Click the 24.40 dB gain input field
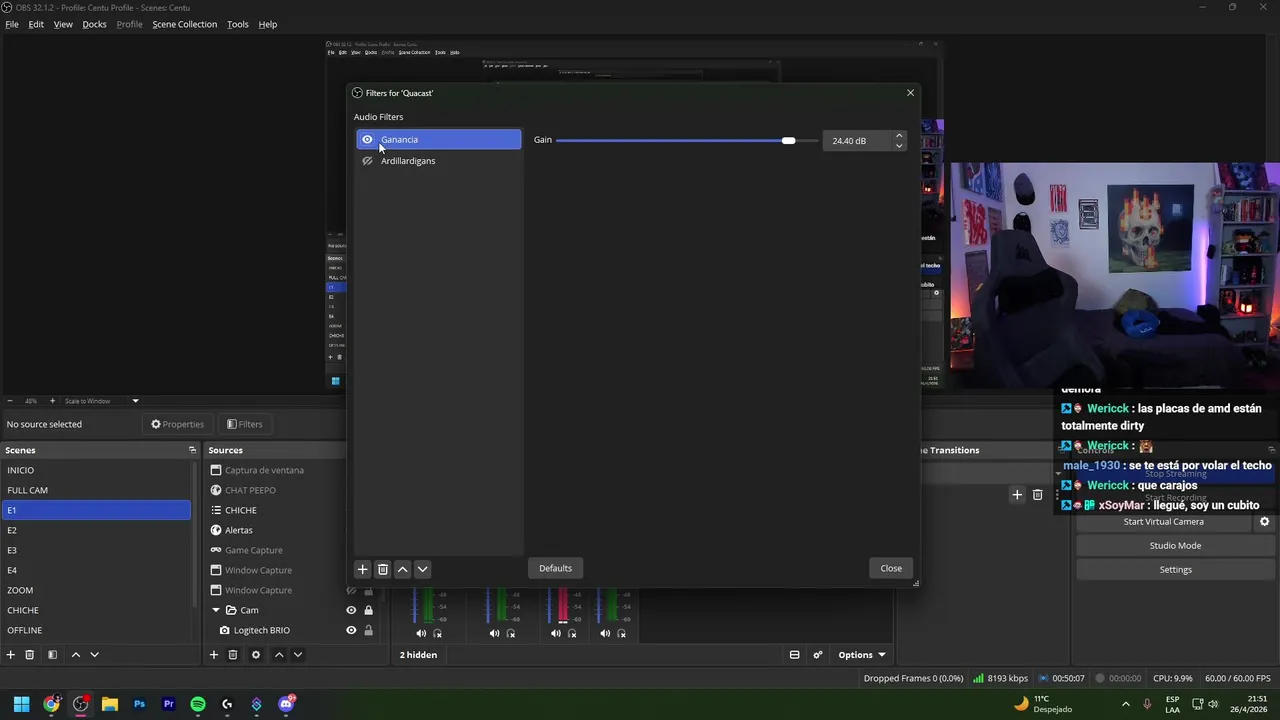The width and height of the screenshot is (1280, 720). point(857,141)
